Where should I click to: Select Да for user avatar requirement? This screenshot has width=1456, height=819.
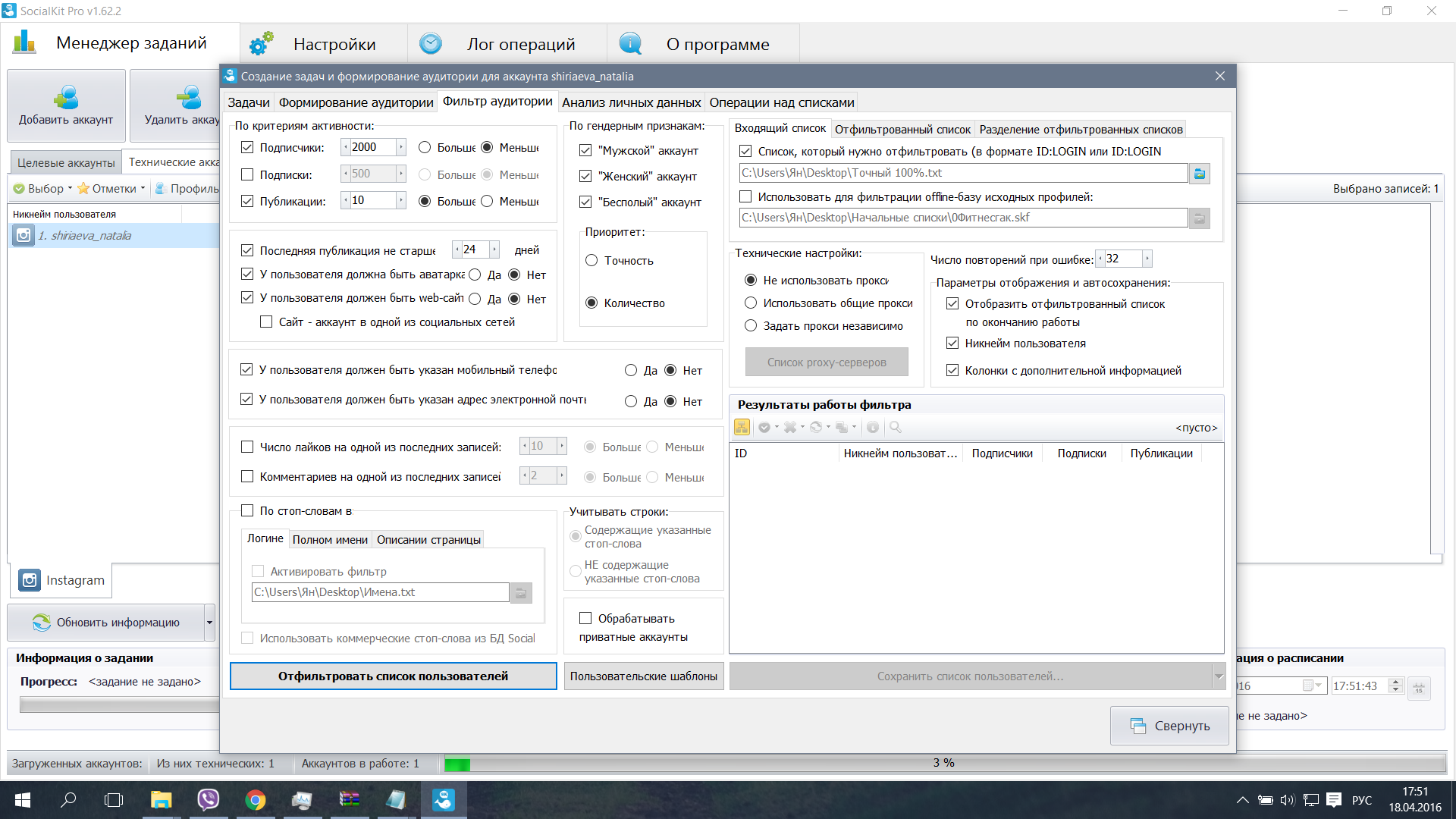[x=475, y=275]
